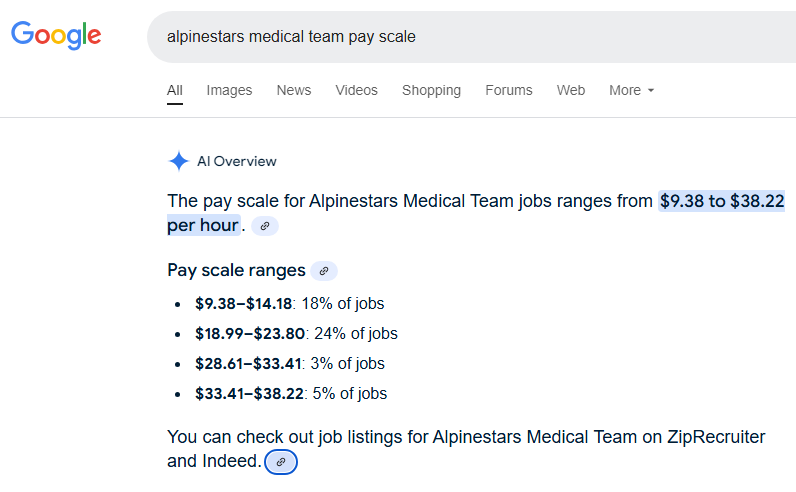The image size is (796, 492).
Task: Click the AI Overview sparkle icon
Action: pyautogui.click(x=179, y=162)
